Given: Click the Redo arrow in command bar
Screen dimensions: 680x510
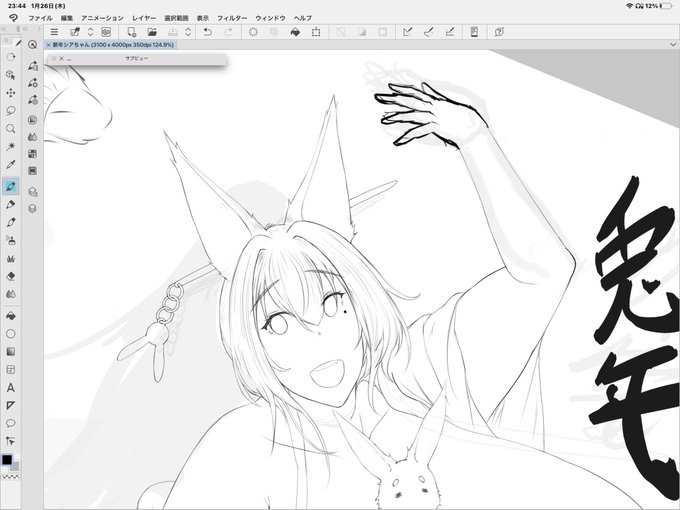Looking at the screenshot, I should [x=228, y=32].
